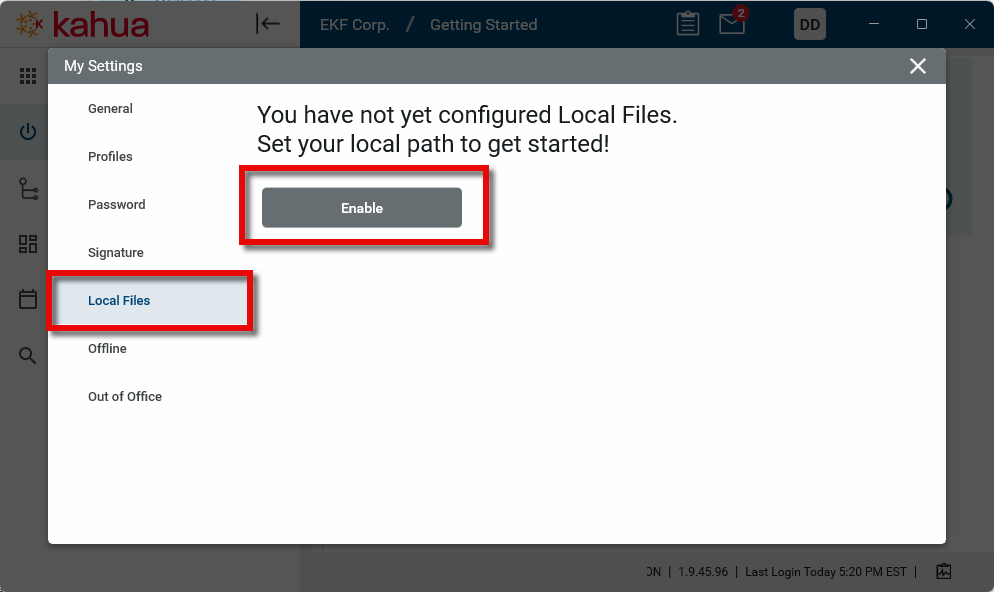Open the calendar icon in sidebar
The image size is (994, 592).
pos(28,299)
